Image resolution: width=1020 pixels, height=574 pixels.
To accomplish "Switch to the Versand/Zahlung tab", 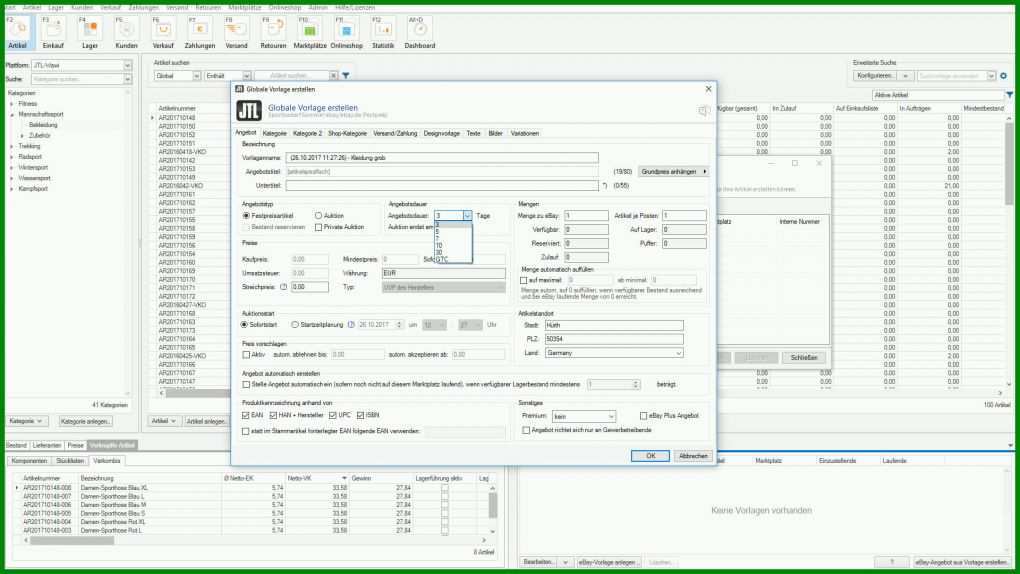I will click(x=395, y=133).
